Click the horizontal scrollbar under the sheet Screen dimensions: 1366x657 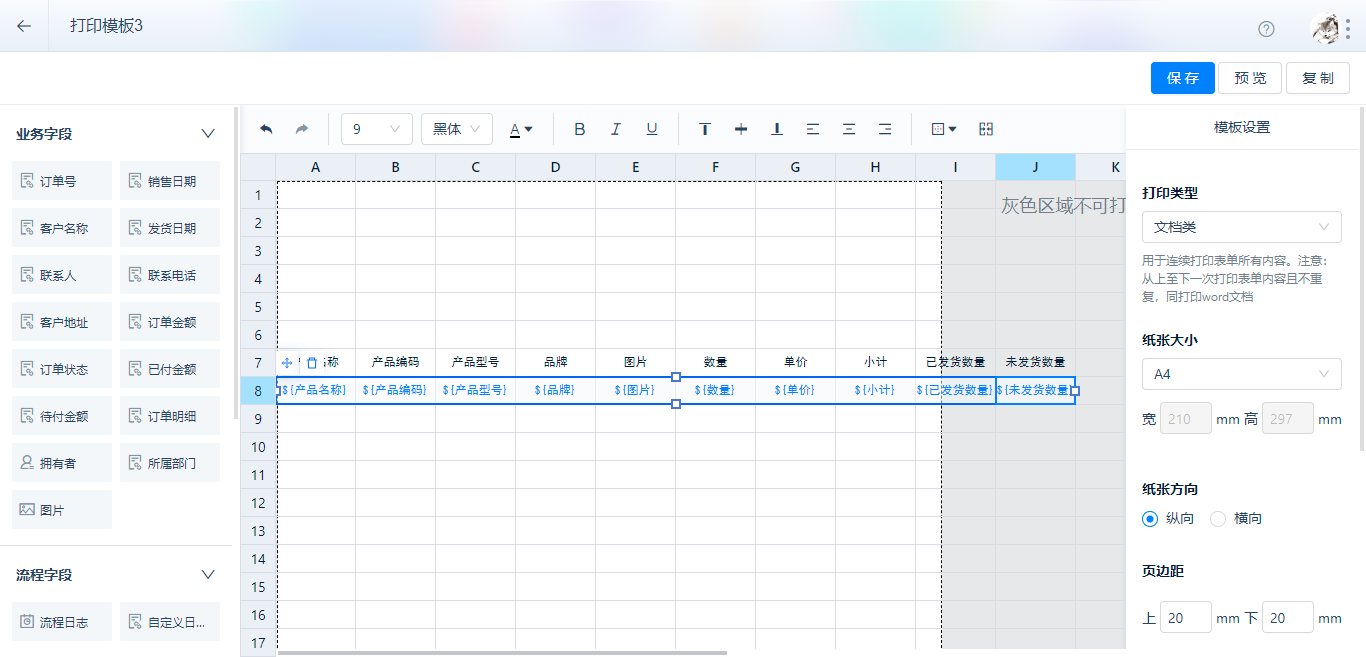[x=502, y=653]
